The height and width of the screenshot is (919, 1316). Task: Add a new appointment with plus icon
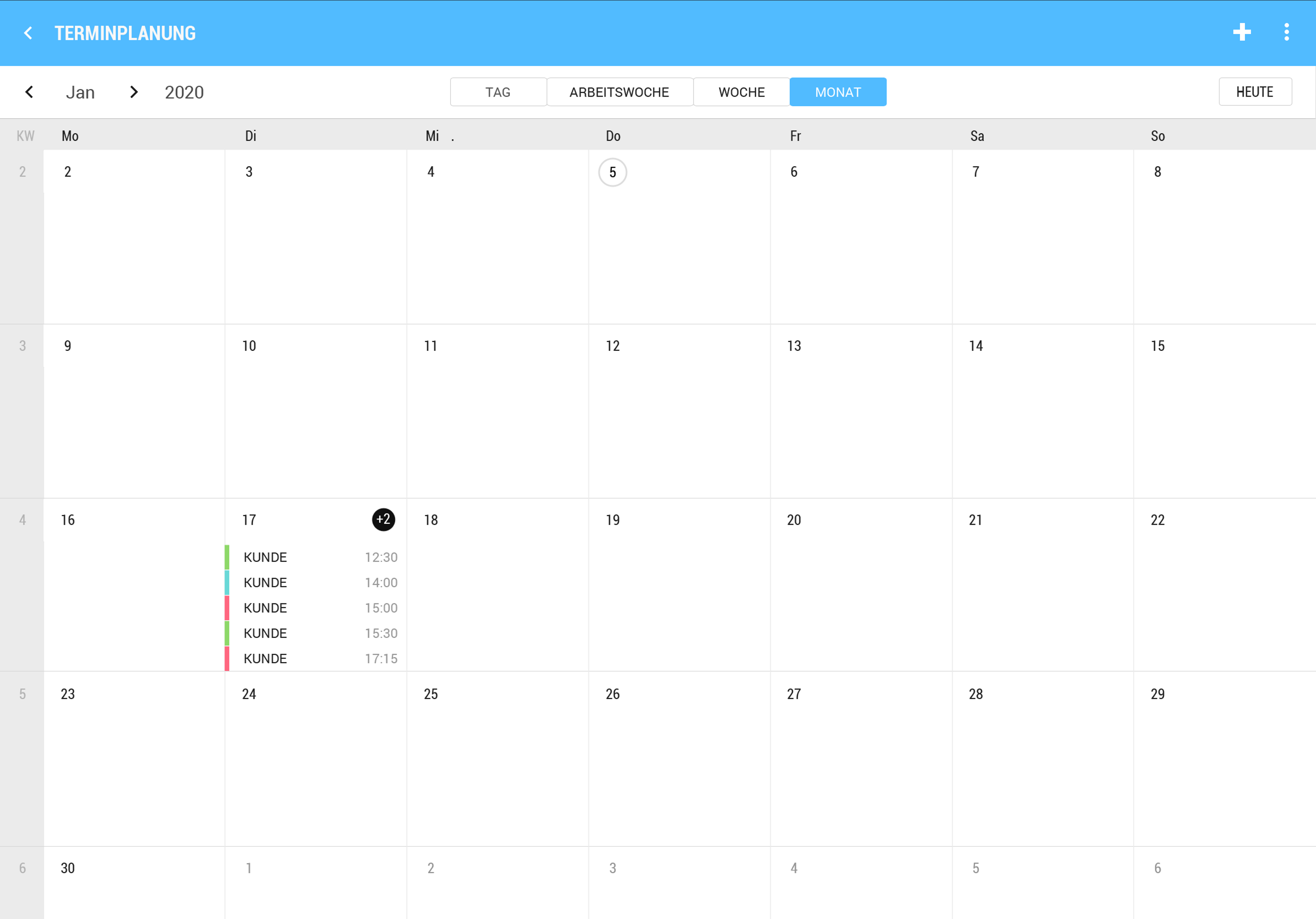(1242, 32)
